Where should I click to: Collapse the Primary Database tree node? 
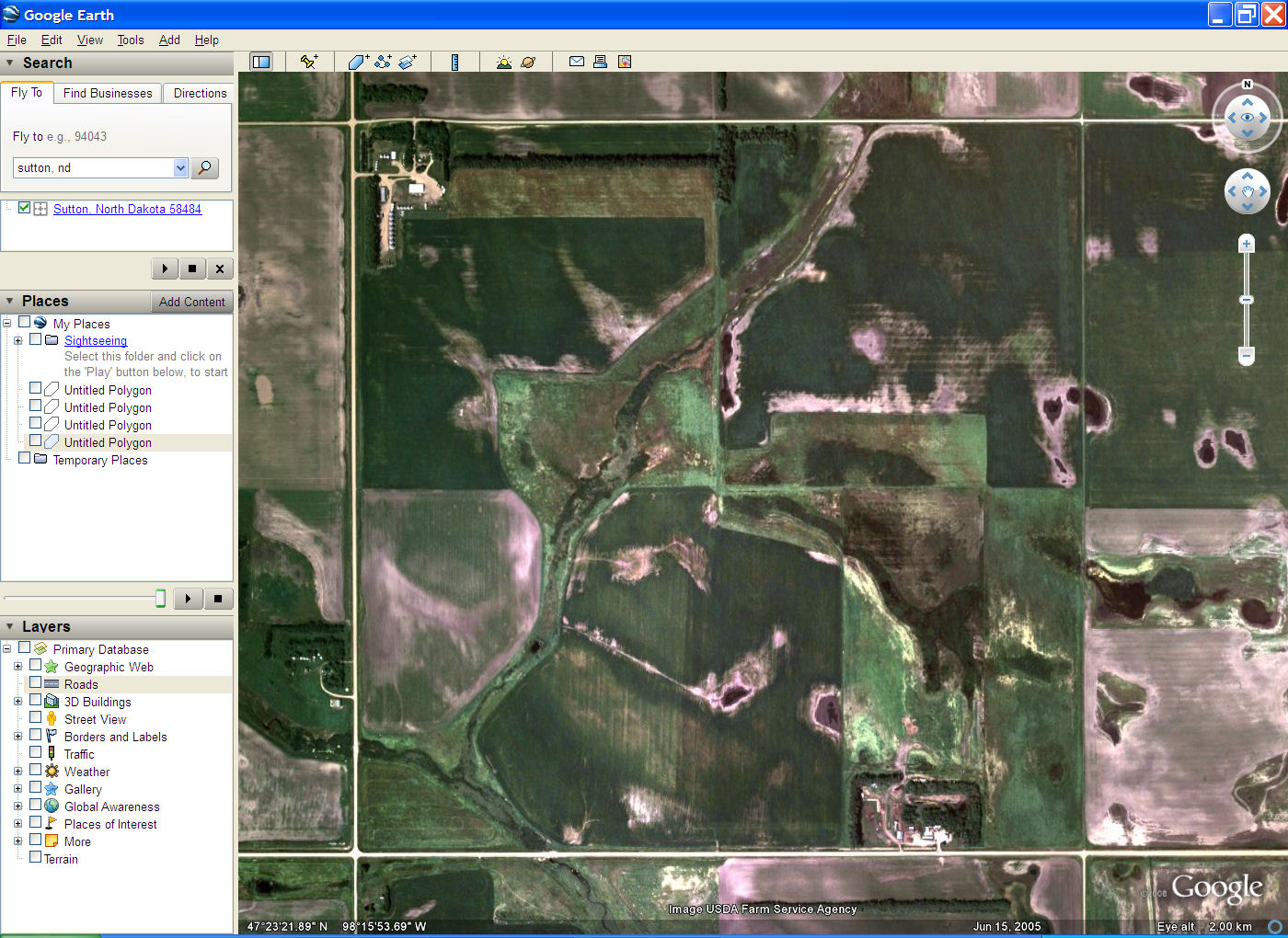click(x=6, y=649)
